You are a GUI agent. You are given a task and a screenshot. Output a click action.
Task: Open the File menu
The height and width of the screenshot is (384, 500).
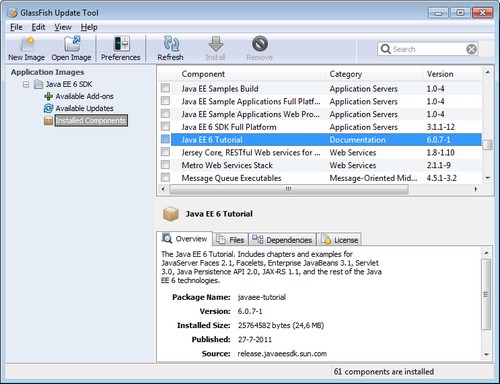tap(16, 27)
